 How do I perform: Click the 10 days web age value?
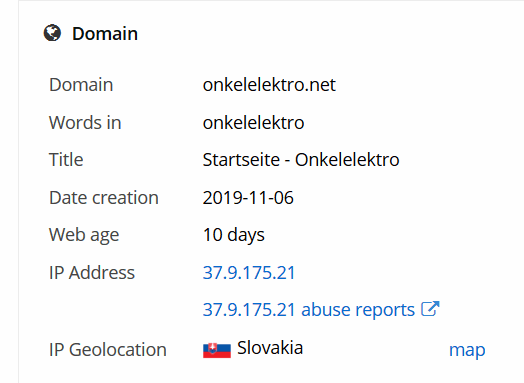234,235
